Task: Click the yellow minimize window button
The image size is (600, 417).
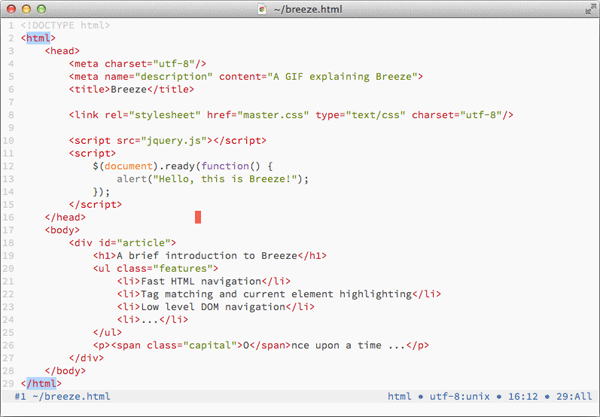Action: coord(26,9)
